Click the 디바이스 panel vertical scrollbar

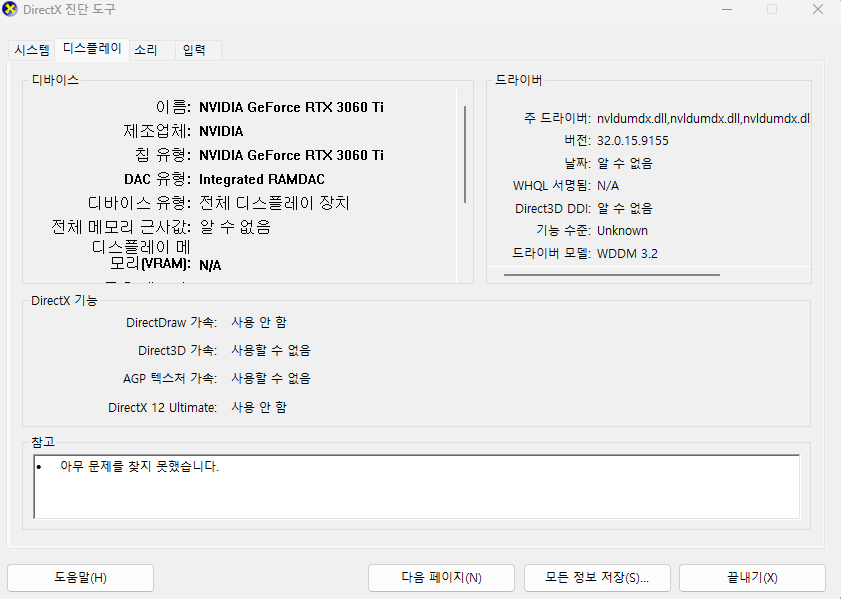[x=465, y=155]
